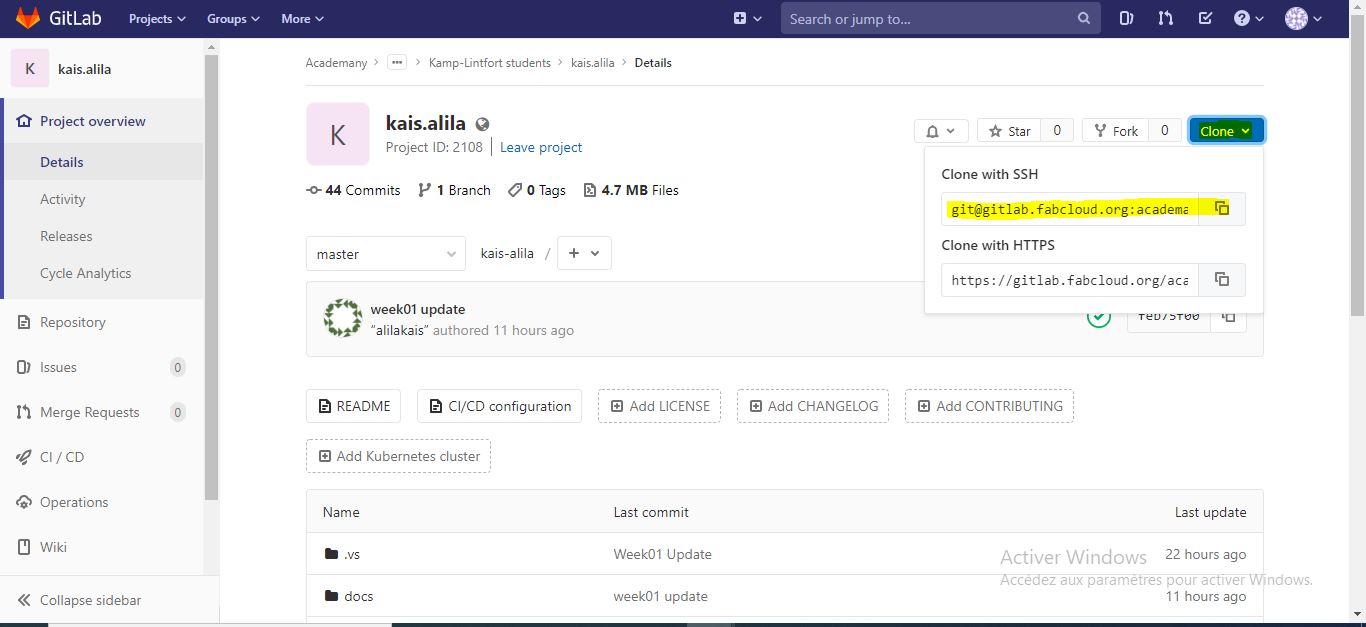
Task: Click Leave project link
Action: [x=541, y=147]
